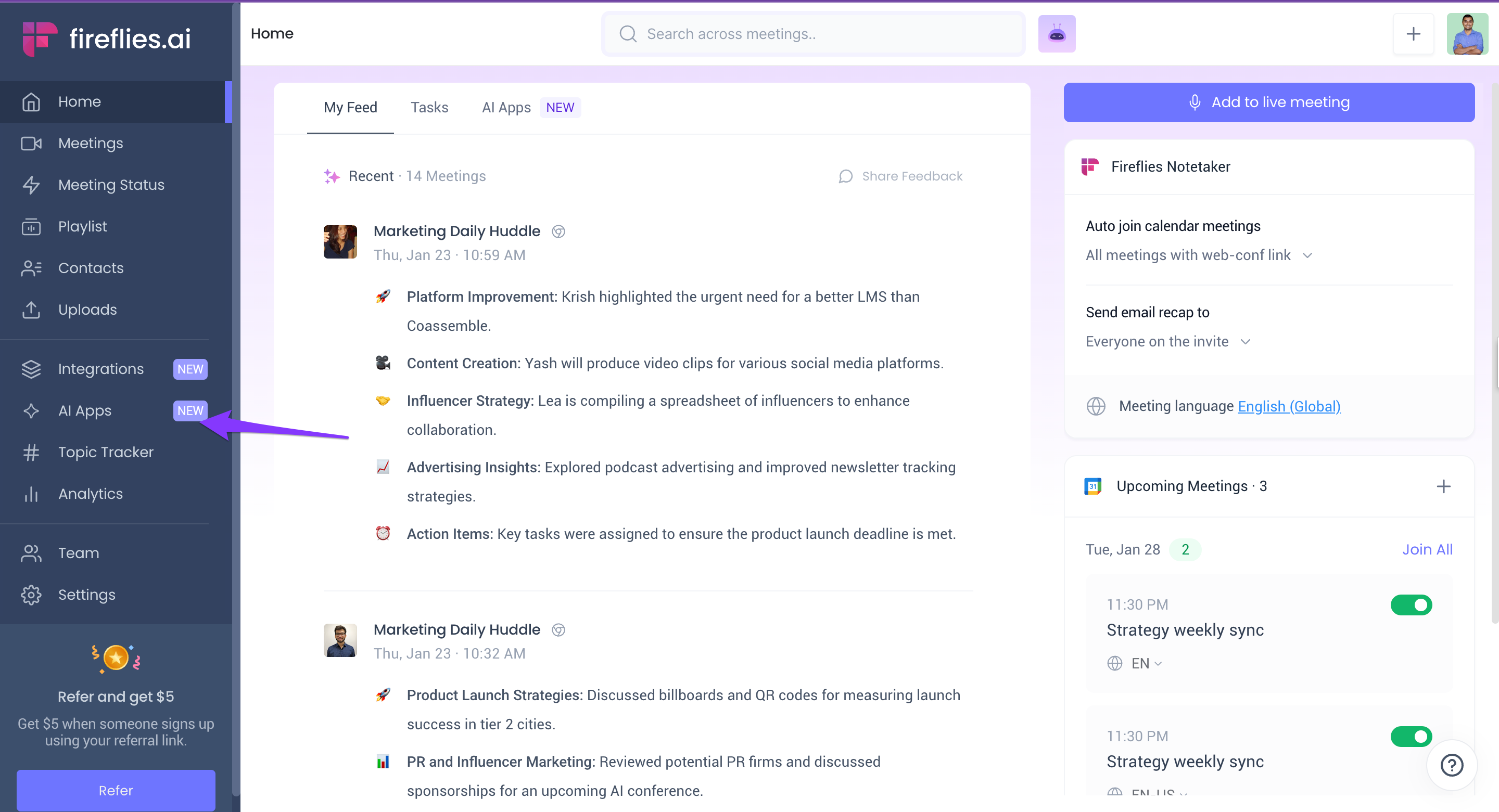1499x812 pixels.
Task: Click the Uploads icon in sidebar
Action: click(x=31, y=310)
